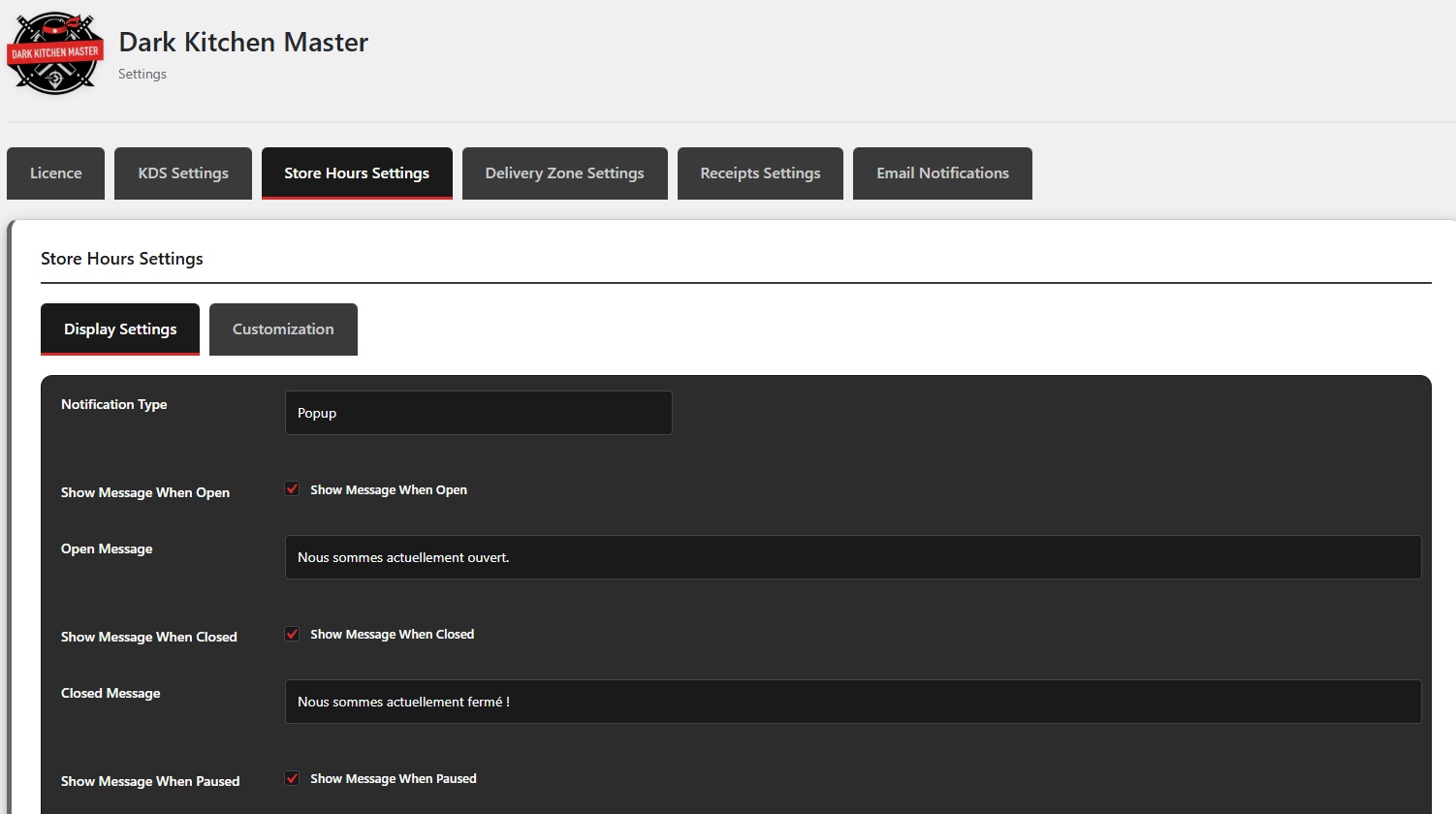Click the checkbox label text Show Message When Open
This screenshot has height=814, width=1456.
389,490
